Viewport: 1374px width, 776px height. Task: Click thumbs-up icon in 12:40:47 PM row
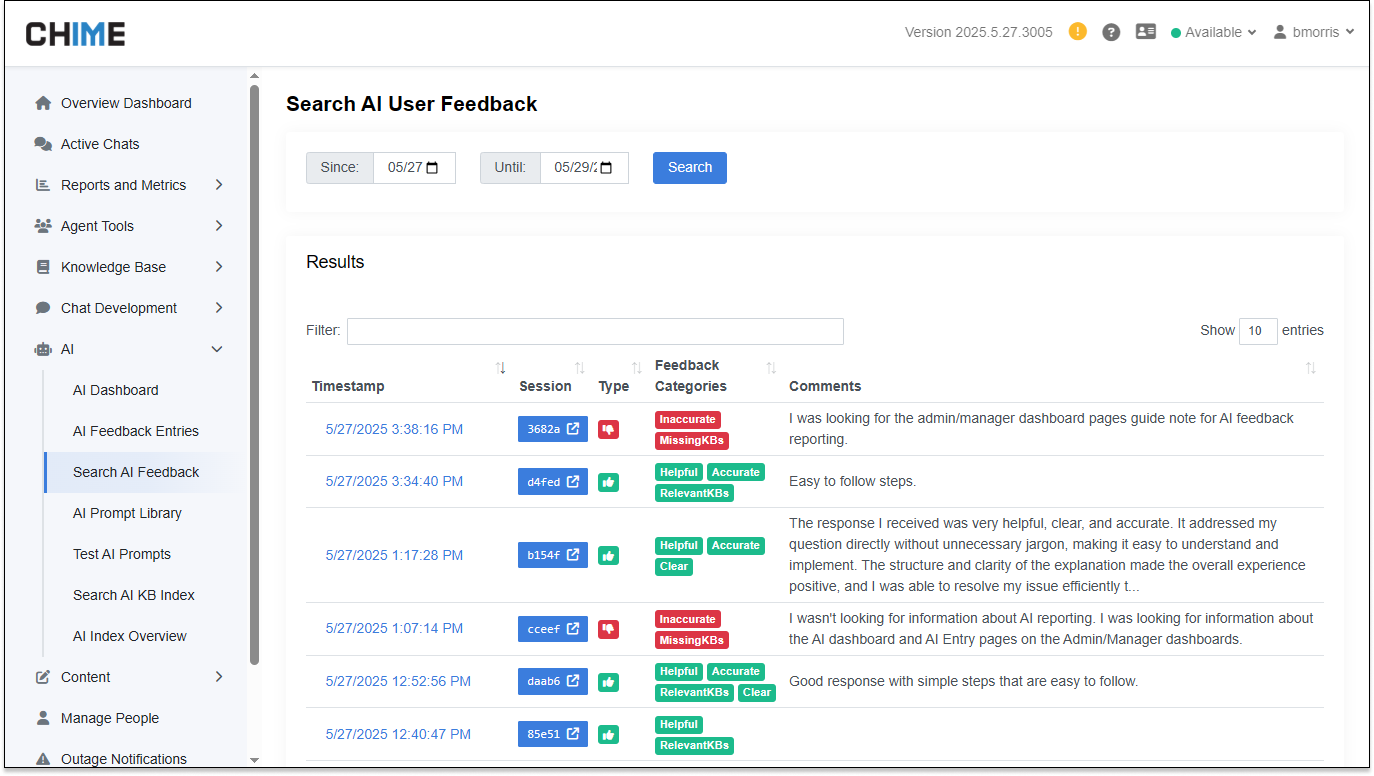pyautogui.click(x=608, y=735)
